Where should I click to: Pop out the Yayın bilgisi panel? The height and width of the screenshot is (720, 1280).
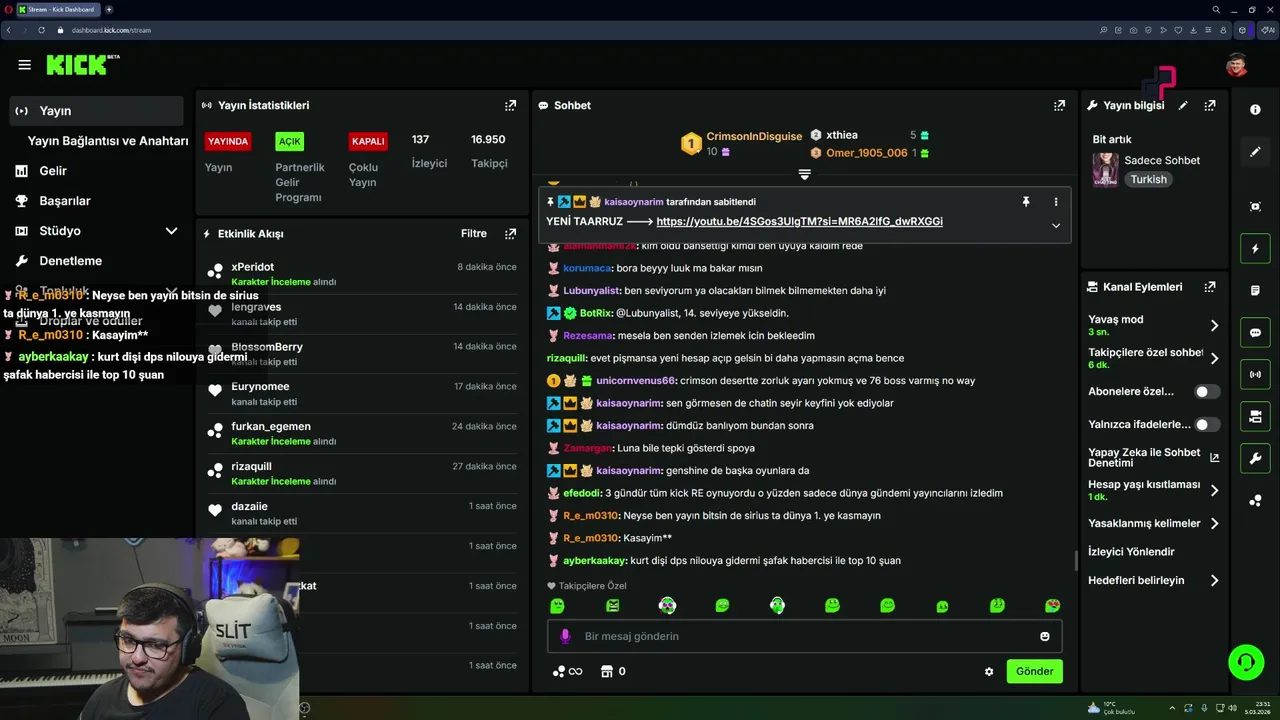pyautogui.click(x=1210, y=105)
